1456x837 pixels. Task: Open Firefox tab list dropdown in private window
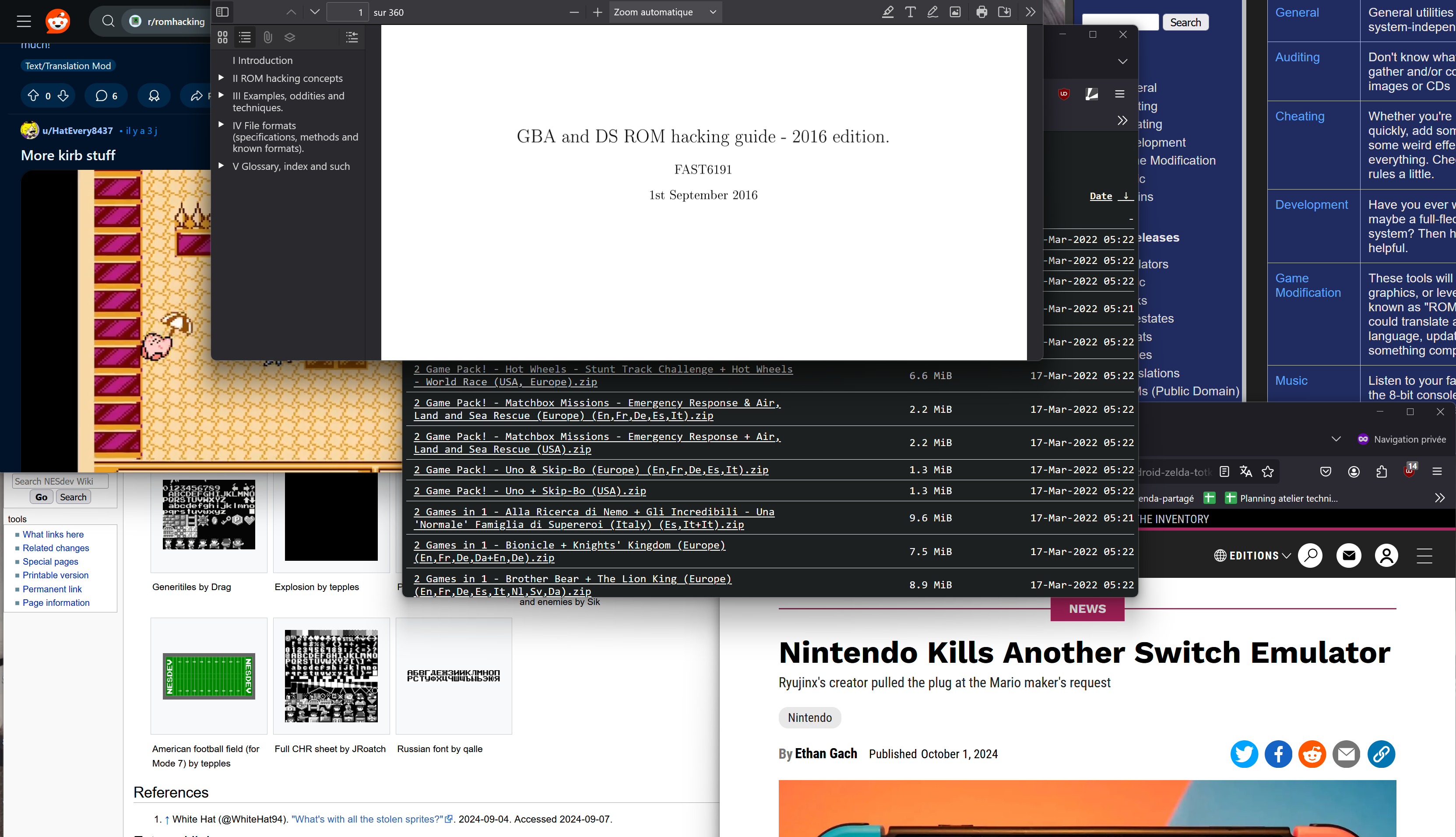(x=1336, y=439)
